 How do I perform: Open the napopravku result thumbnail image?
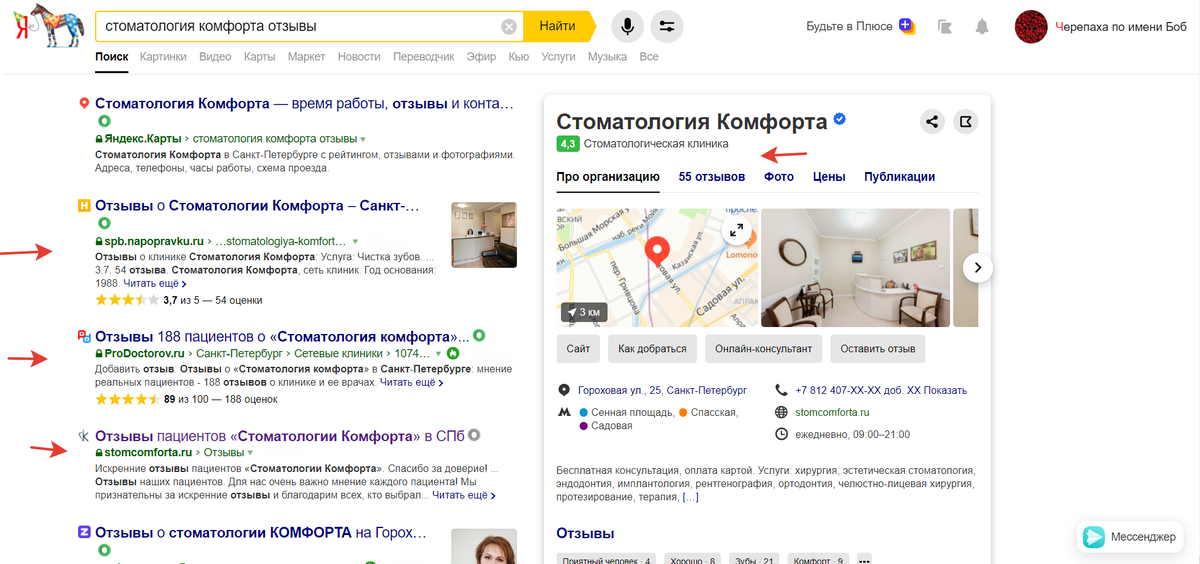[484, 235]
